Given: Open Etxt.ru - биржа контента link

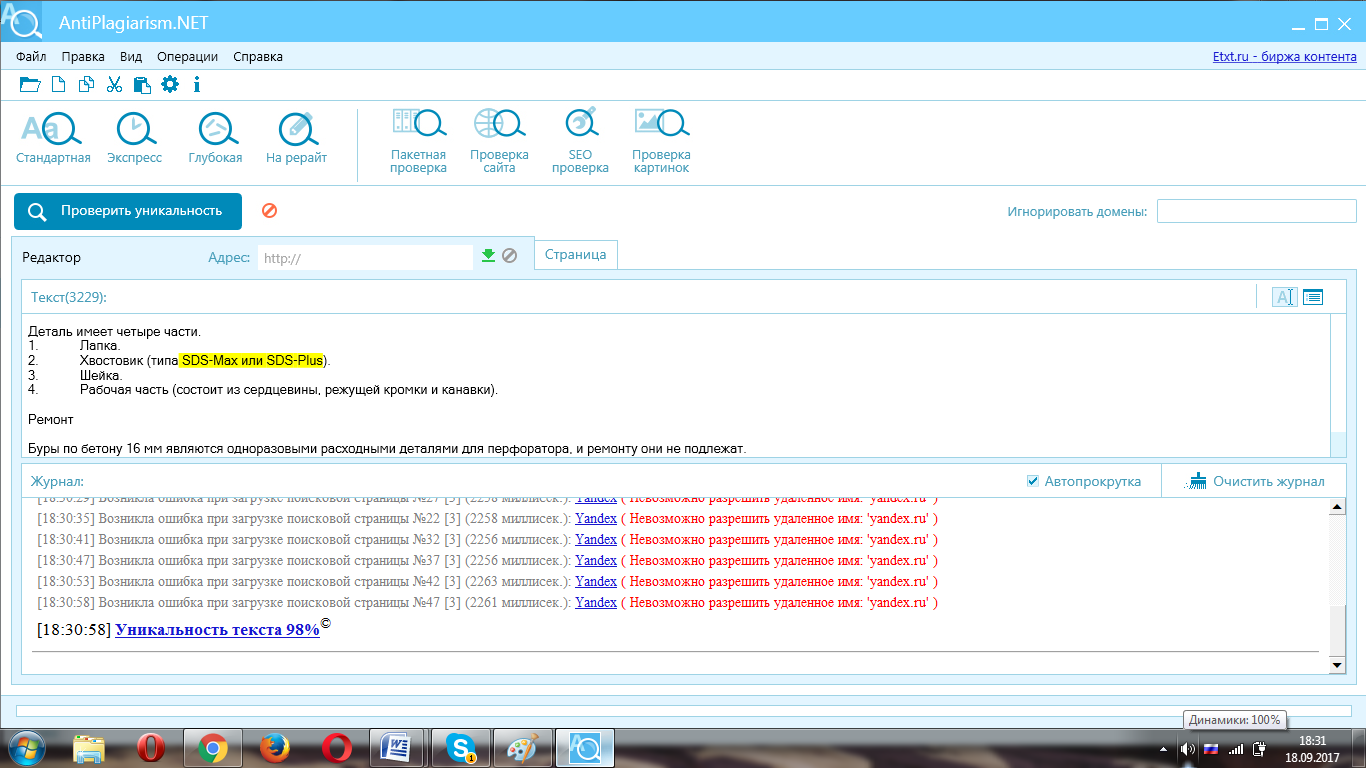Looking at the screenshot, I should (x=1284, y=57).
